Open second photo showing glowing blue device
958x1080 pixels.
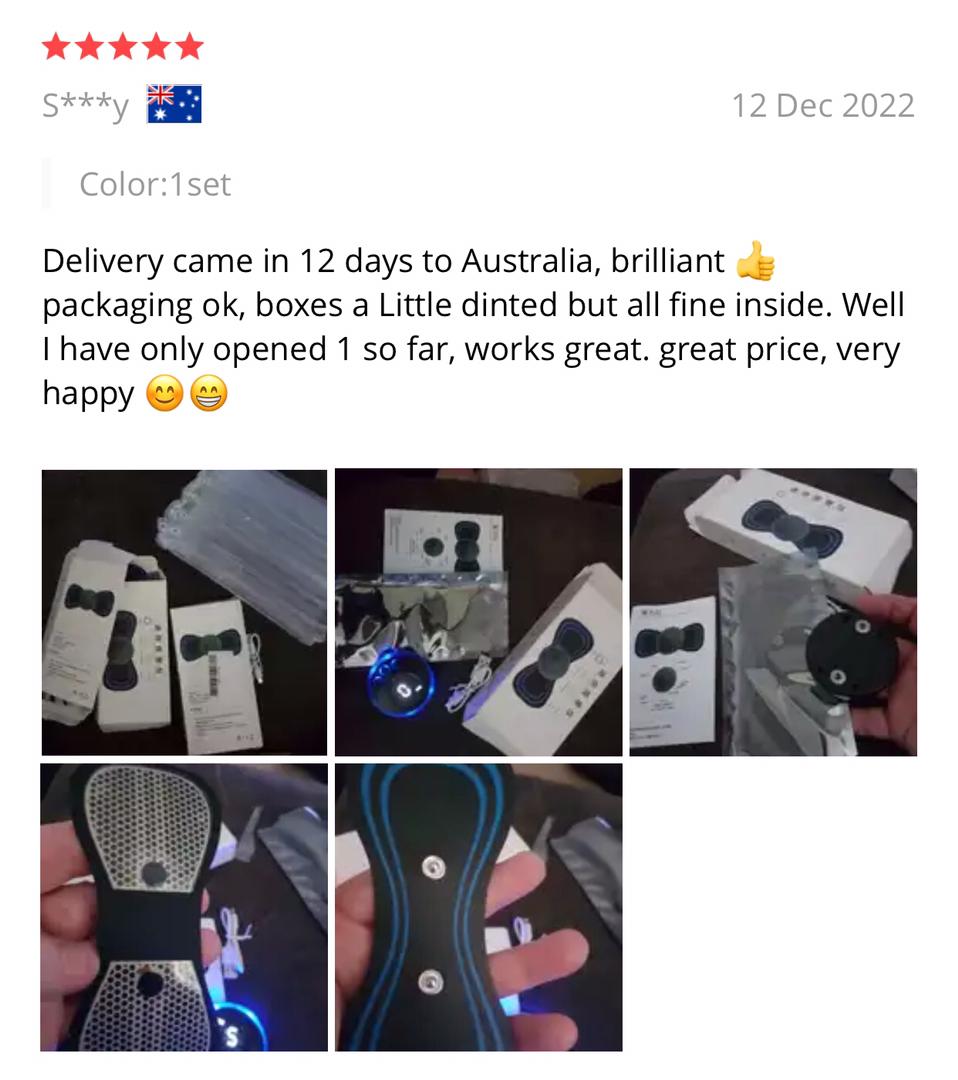479,612
